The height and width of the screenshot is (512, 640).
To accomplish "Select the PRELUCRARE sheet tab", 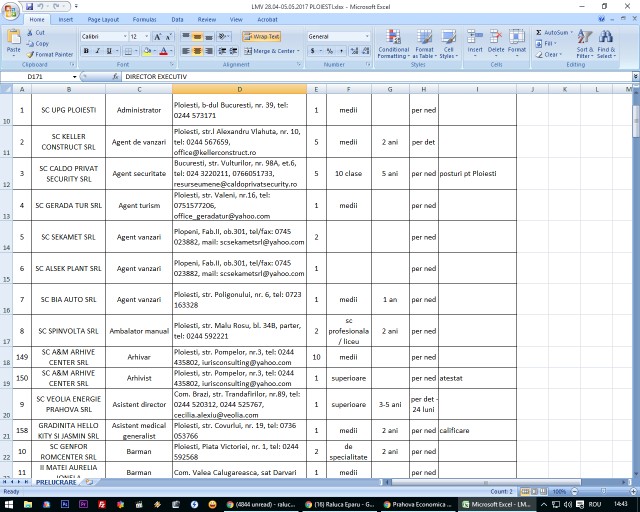I will (56, 482).
